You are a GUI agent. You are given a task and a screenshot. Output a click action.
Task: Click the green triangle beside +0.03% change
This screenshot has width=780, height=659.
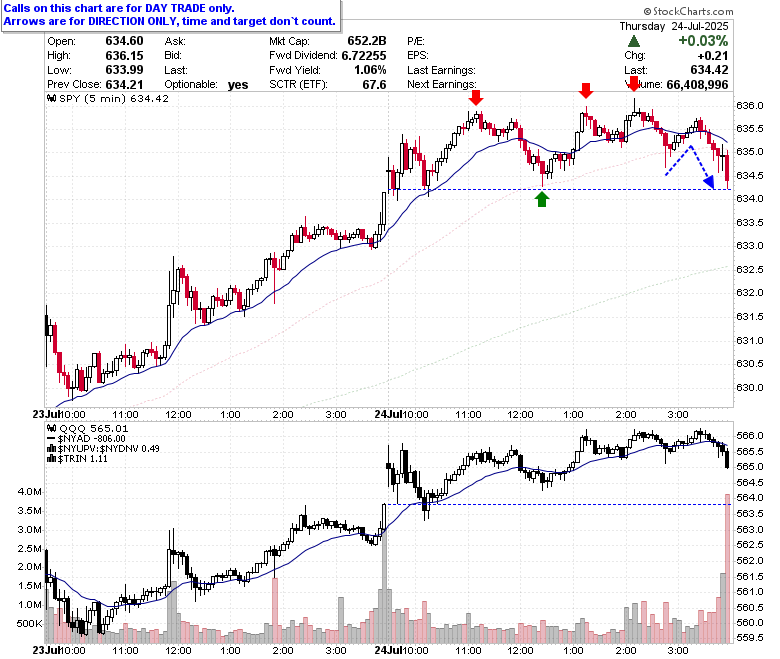(x=634, y=41)
